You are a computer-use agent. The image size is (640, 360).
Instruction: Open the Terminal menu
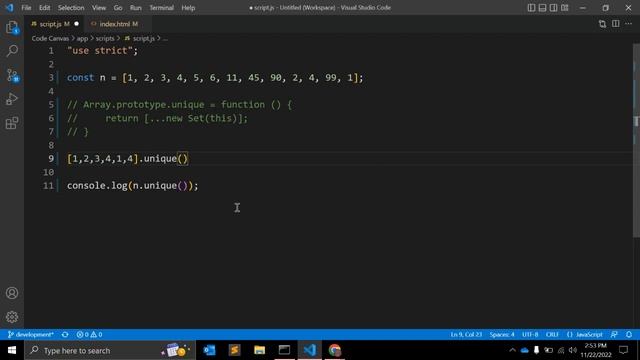[161, 8]
